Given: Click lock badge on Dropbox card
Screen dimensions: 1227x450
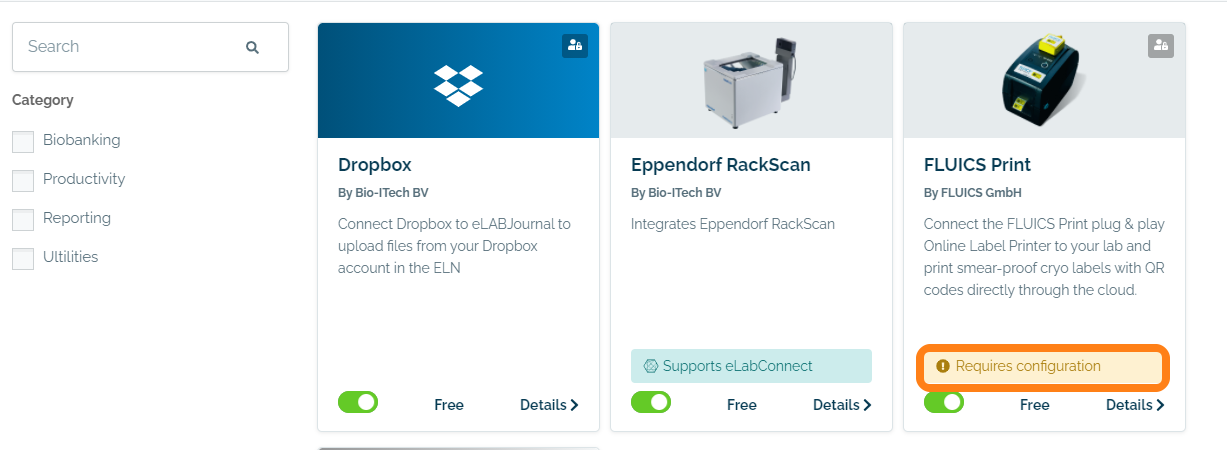Looking at the screenshot, I should point(574,45).
